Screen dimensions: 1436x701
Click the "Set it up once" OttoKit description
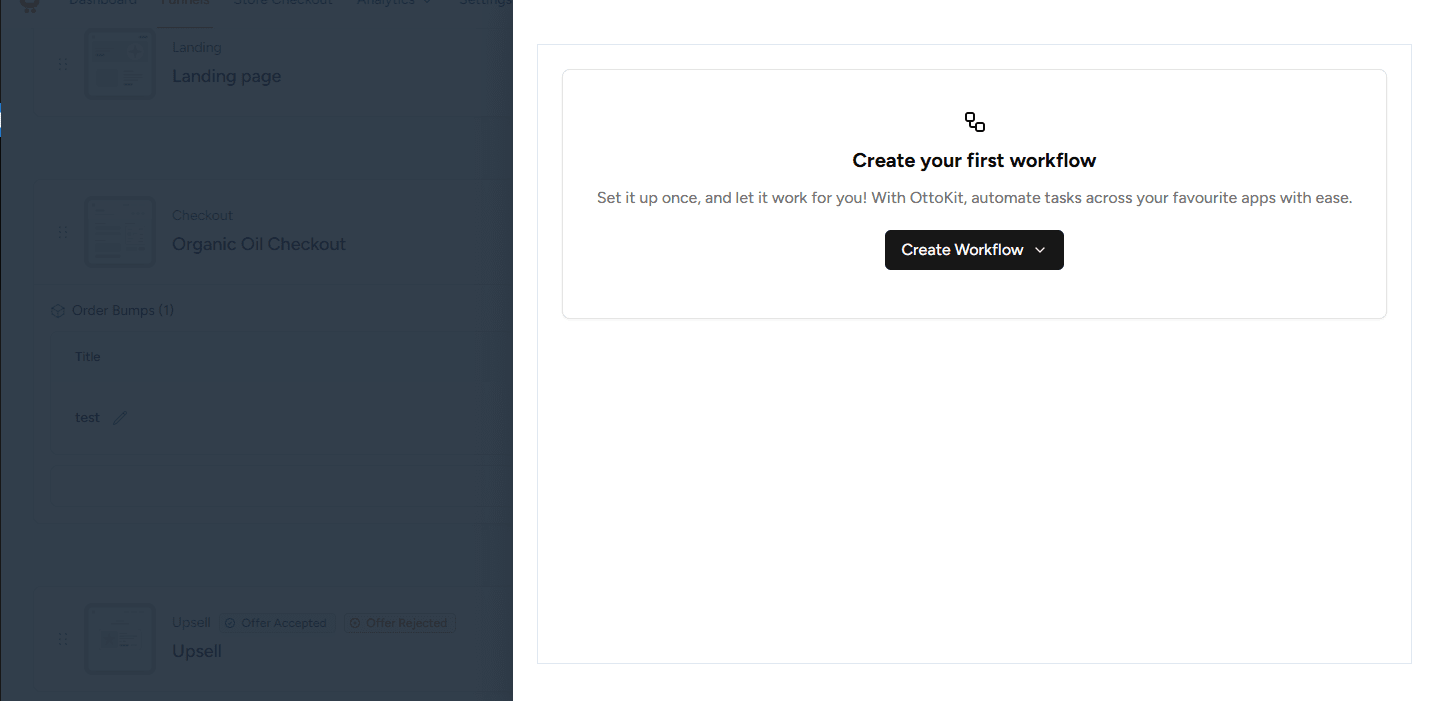click(974, 198)
